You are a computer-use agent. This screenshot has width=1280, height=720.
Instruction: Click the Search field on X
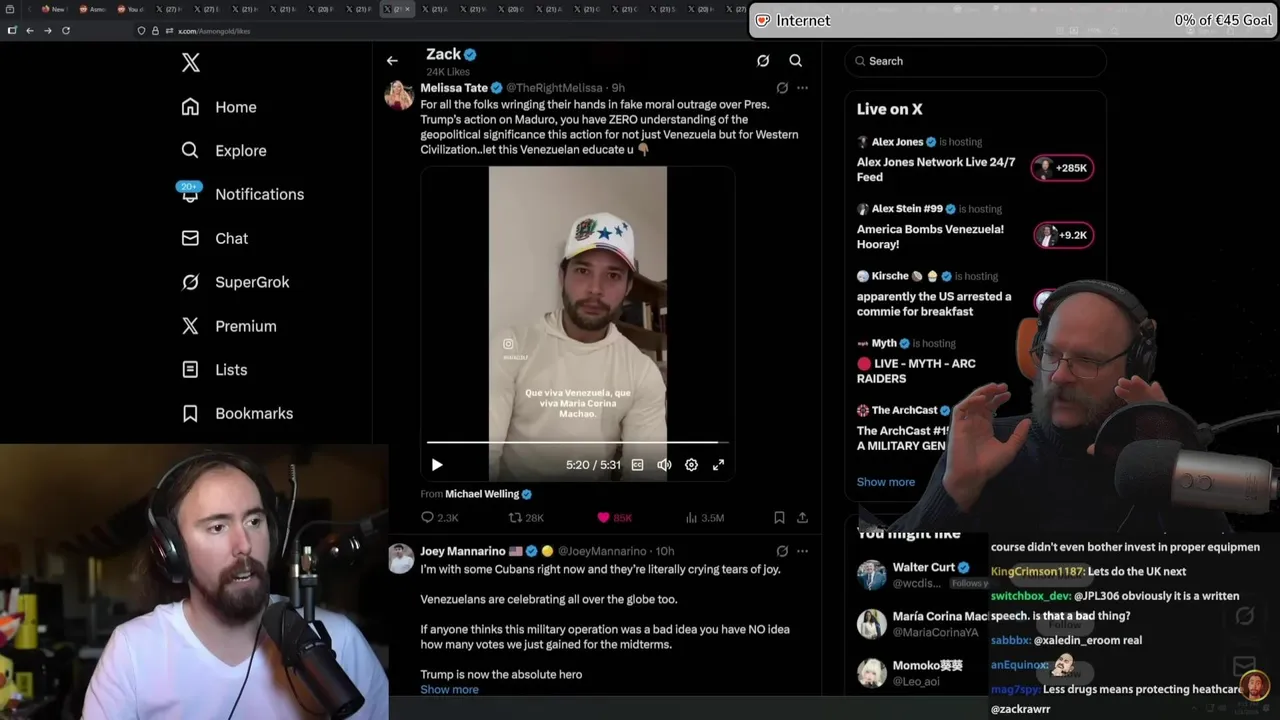[x=975, y=61]
